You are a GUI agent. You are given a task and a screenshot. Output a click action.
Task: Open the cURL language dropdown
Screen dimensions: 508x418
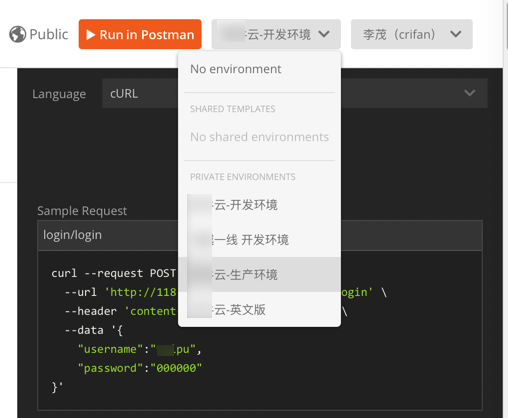pos(295,93)
